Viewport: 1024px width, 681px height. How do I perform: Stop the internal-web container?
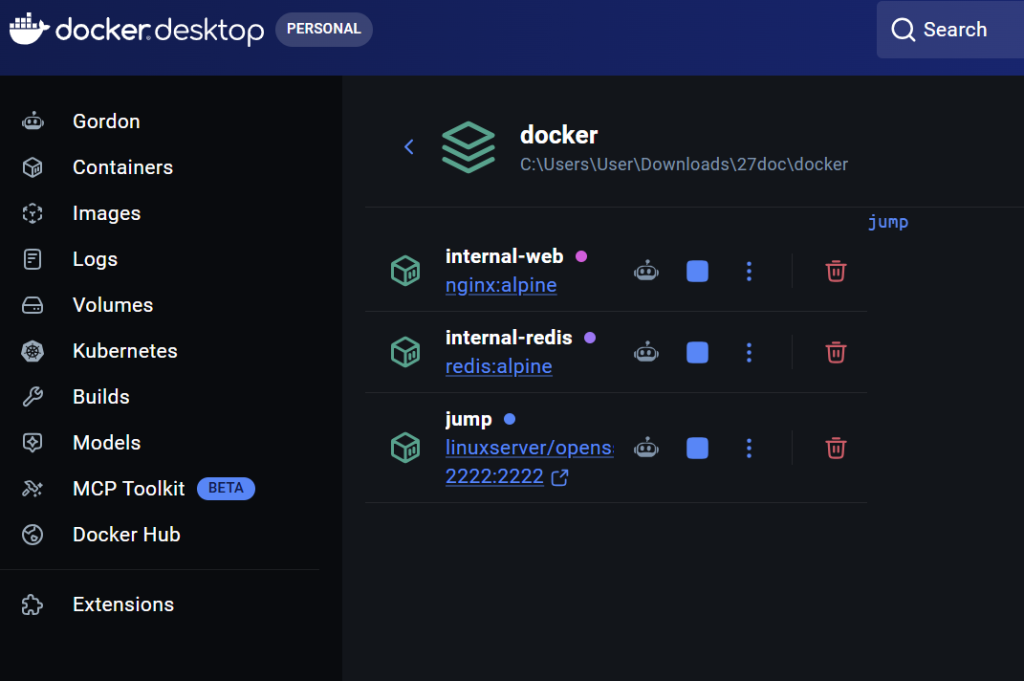697,271
